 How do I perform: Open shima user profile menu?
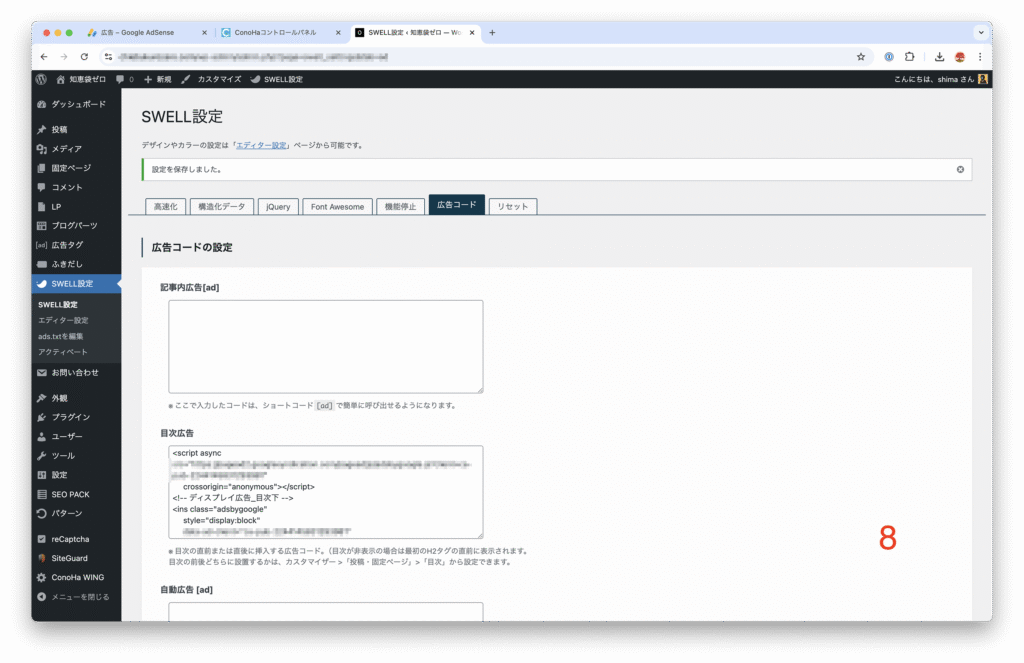tap(941, 79)
